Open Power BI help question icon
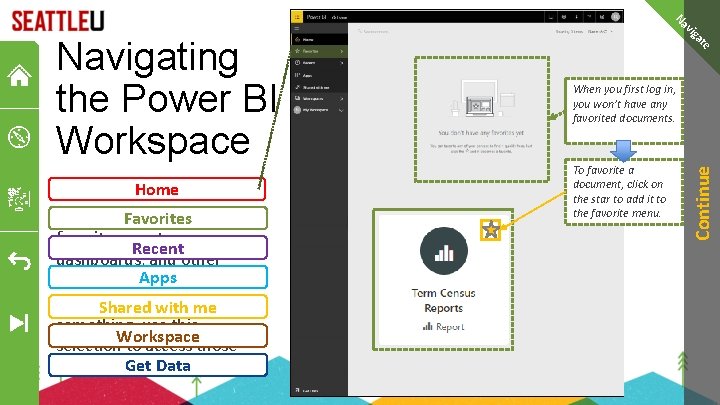The image size is (720, 405). tap(589, 17)
